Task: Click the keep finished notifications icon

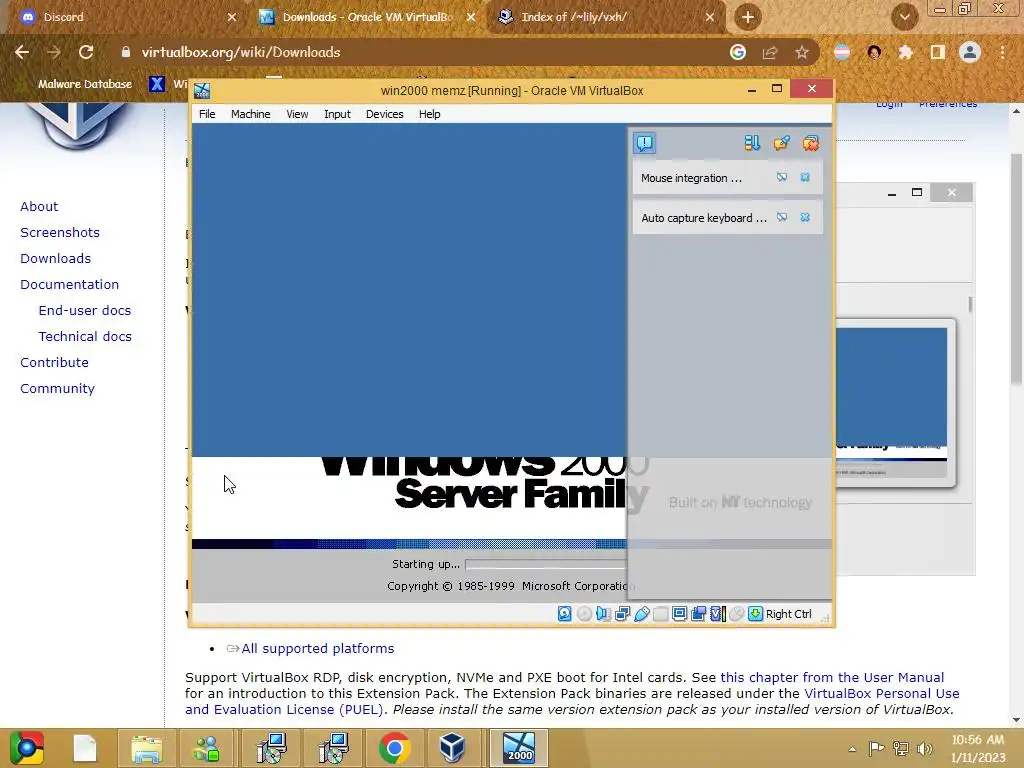Action: coord(781,143)
